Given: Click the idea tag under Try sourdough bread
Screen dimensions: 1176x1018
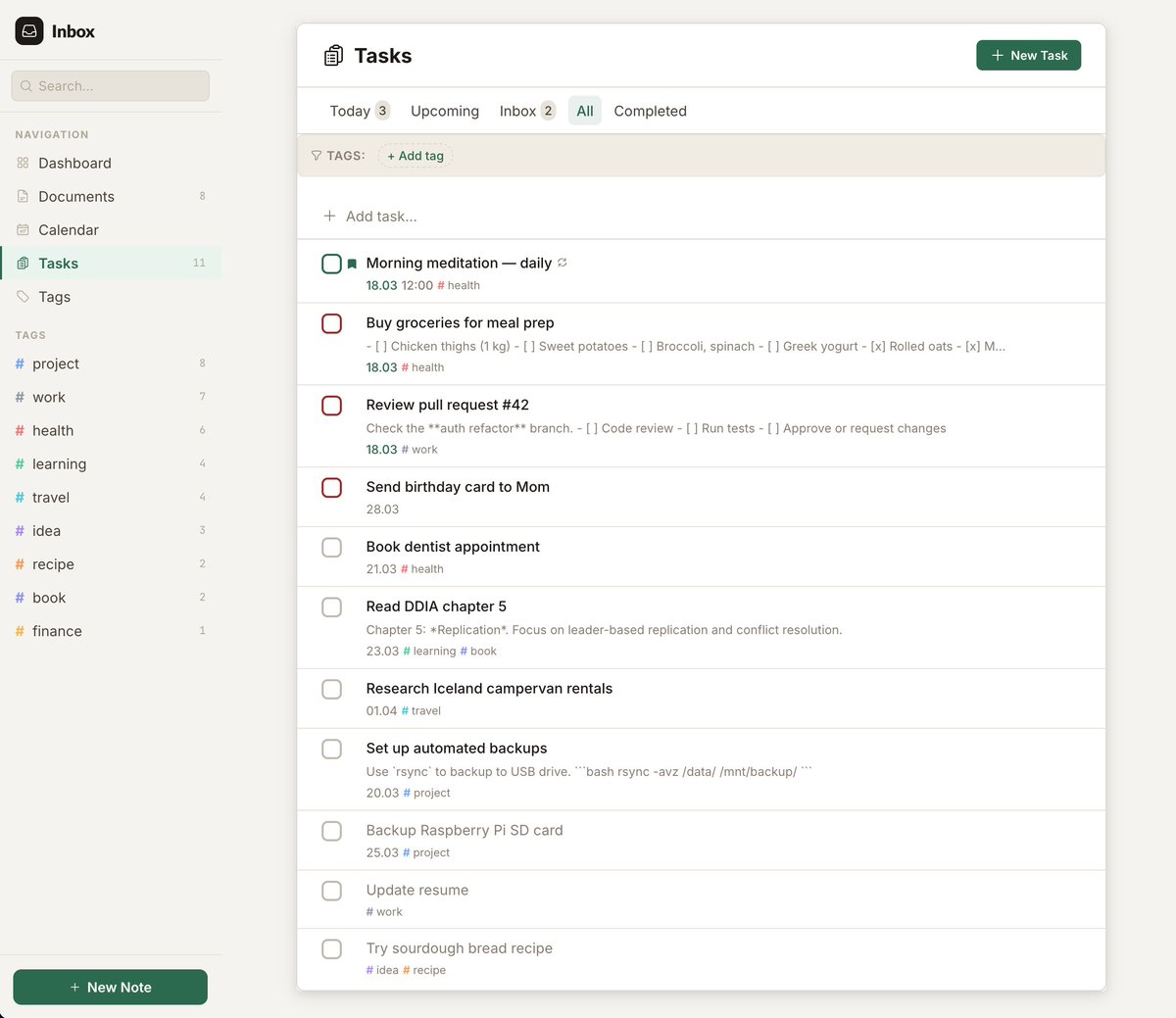Looking at the screenshot, I should 382,971.
